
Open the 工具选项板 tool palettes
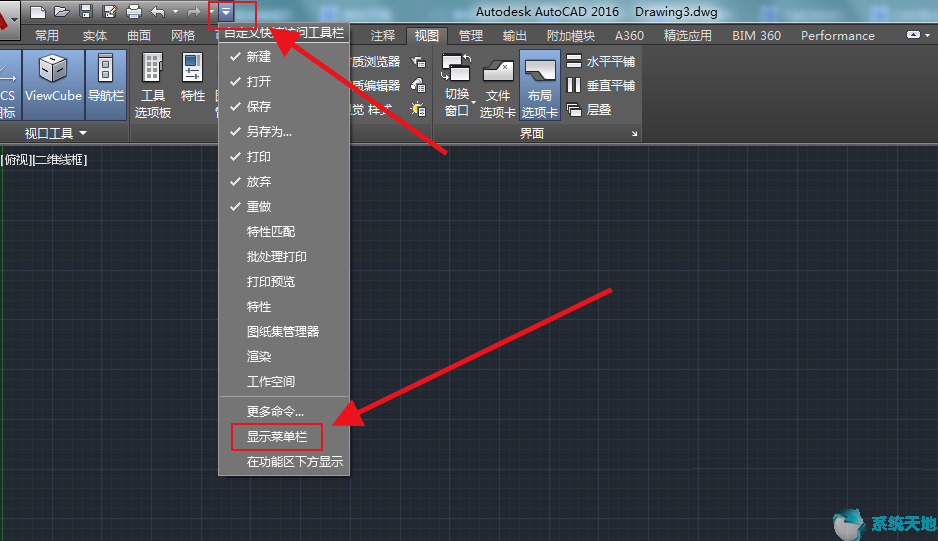click(153, 86)
